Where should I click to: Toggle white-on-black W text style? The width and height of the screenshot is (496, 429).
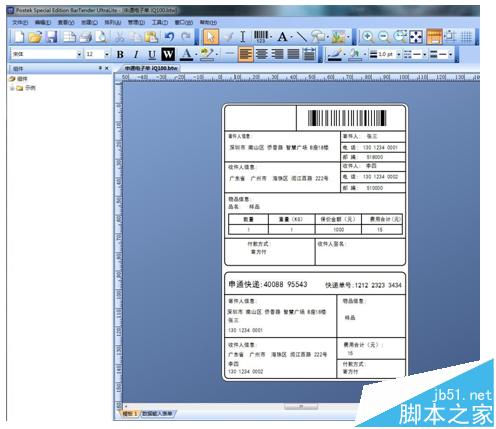pos(168,54)
